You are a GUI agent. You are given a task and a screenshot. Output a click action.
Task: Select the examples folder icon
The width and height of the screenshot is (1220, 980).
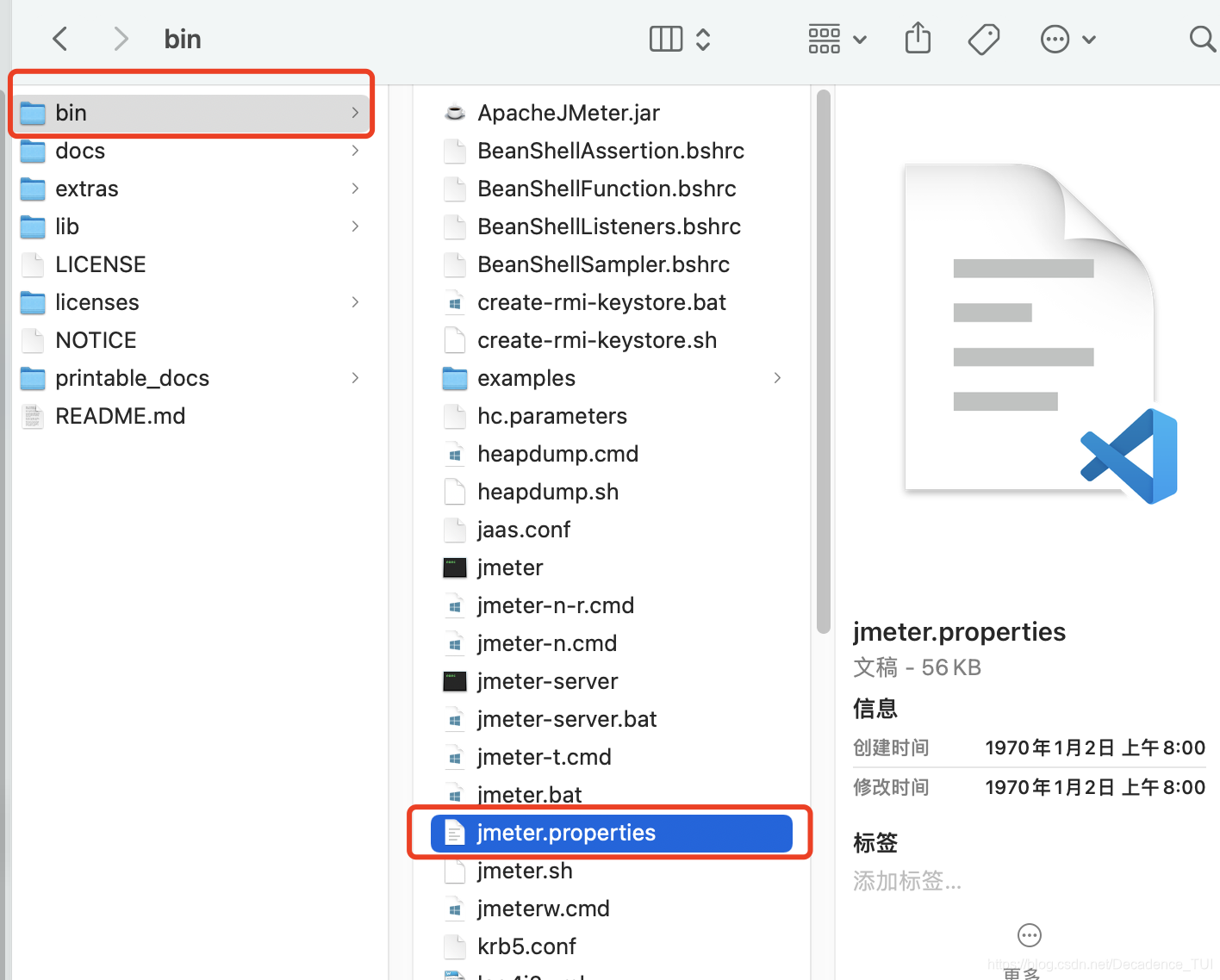(455, 378)
